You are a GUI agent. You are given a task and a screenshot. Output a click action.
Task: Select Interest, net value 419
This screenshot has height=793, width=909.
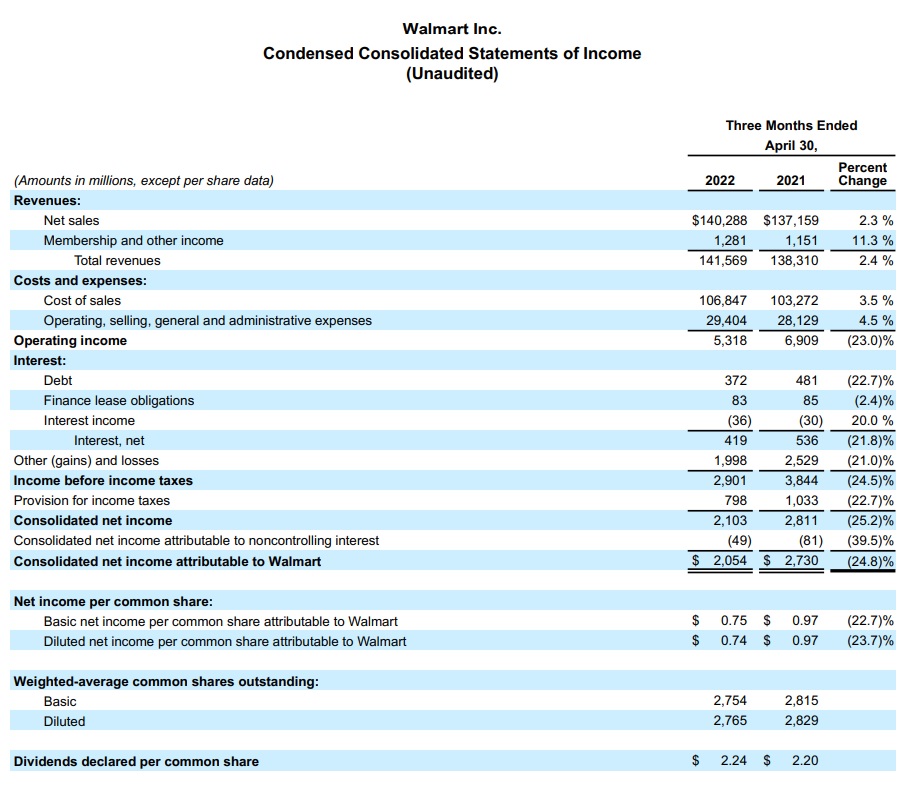(736, 441)
